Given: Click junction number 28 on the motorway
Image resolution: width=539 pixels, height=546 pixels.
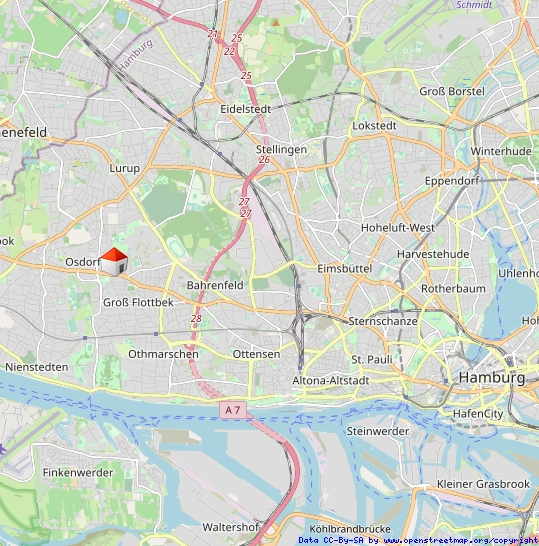Looking at the screenshot, I should pyautogui.click(x=196, y=318).
